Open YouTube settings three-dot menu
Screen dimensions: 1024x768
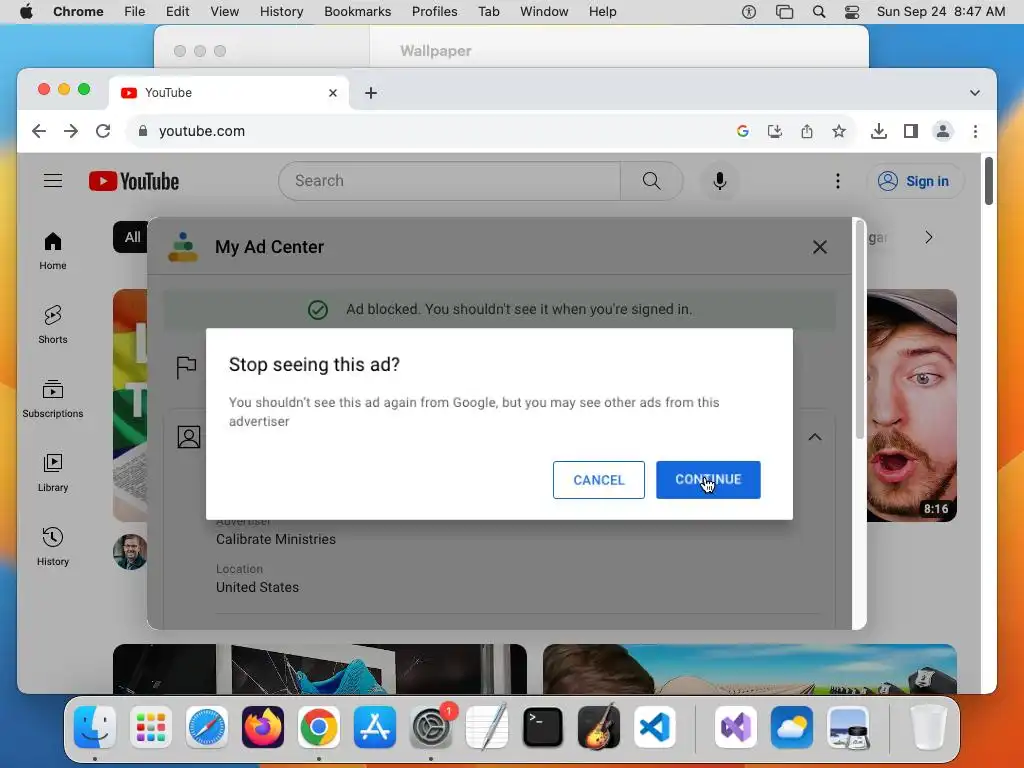(838, 181)
